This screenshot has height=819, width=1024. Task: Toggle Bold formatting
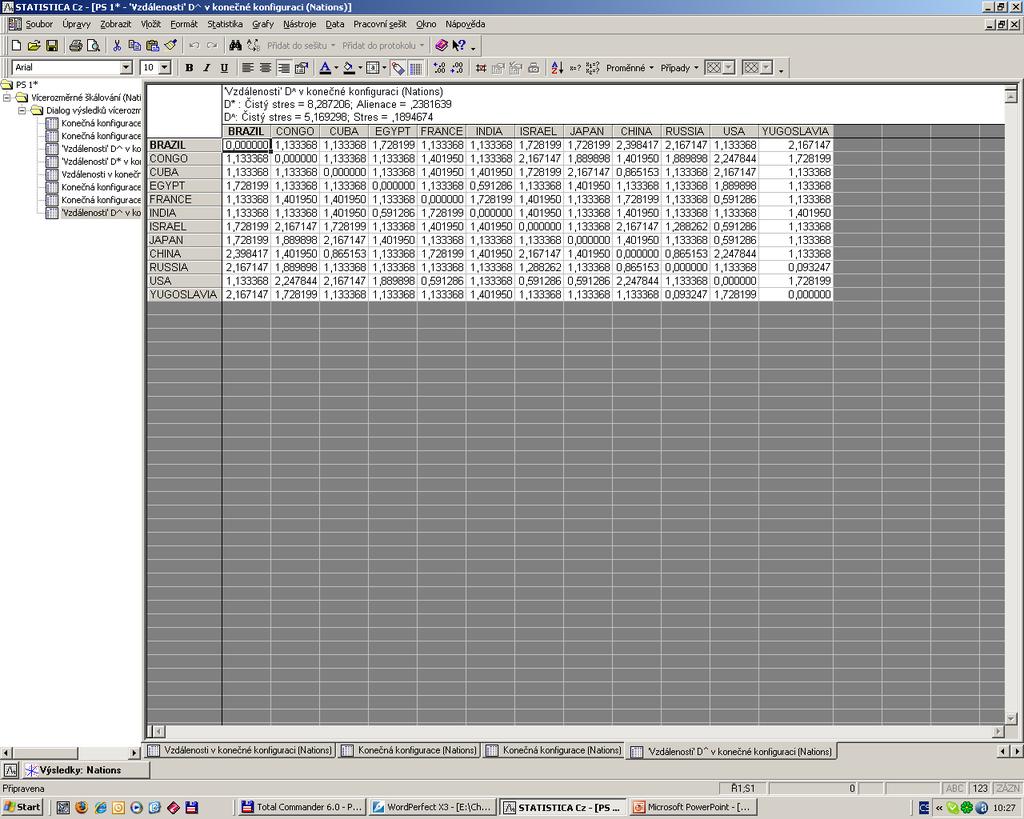[x=189, y=67]
